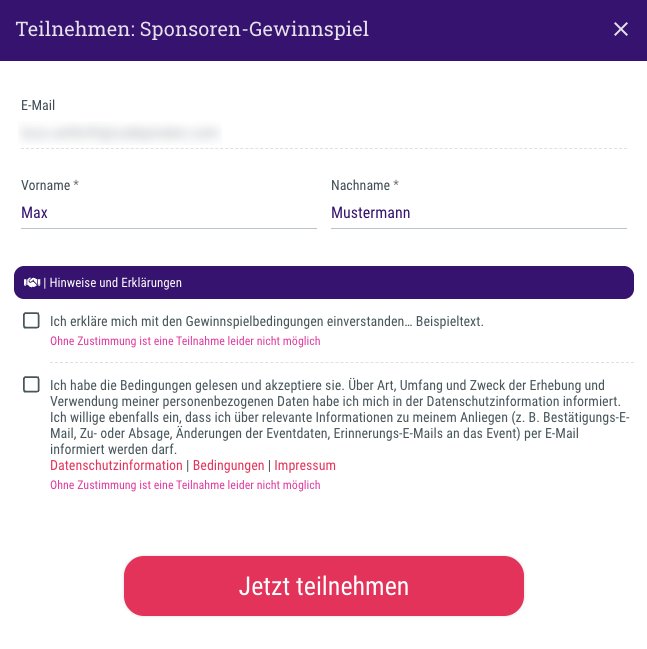The image size is (647, 649).
Task: Click the dialog title Teilnehmen: Sponsoren-Gewinnspiel
Action: (192, 29)
